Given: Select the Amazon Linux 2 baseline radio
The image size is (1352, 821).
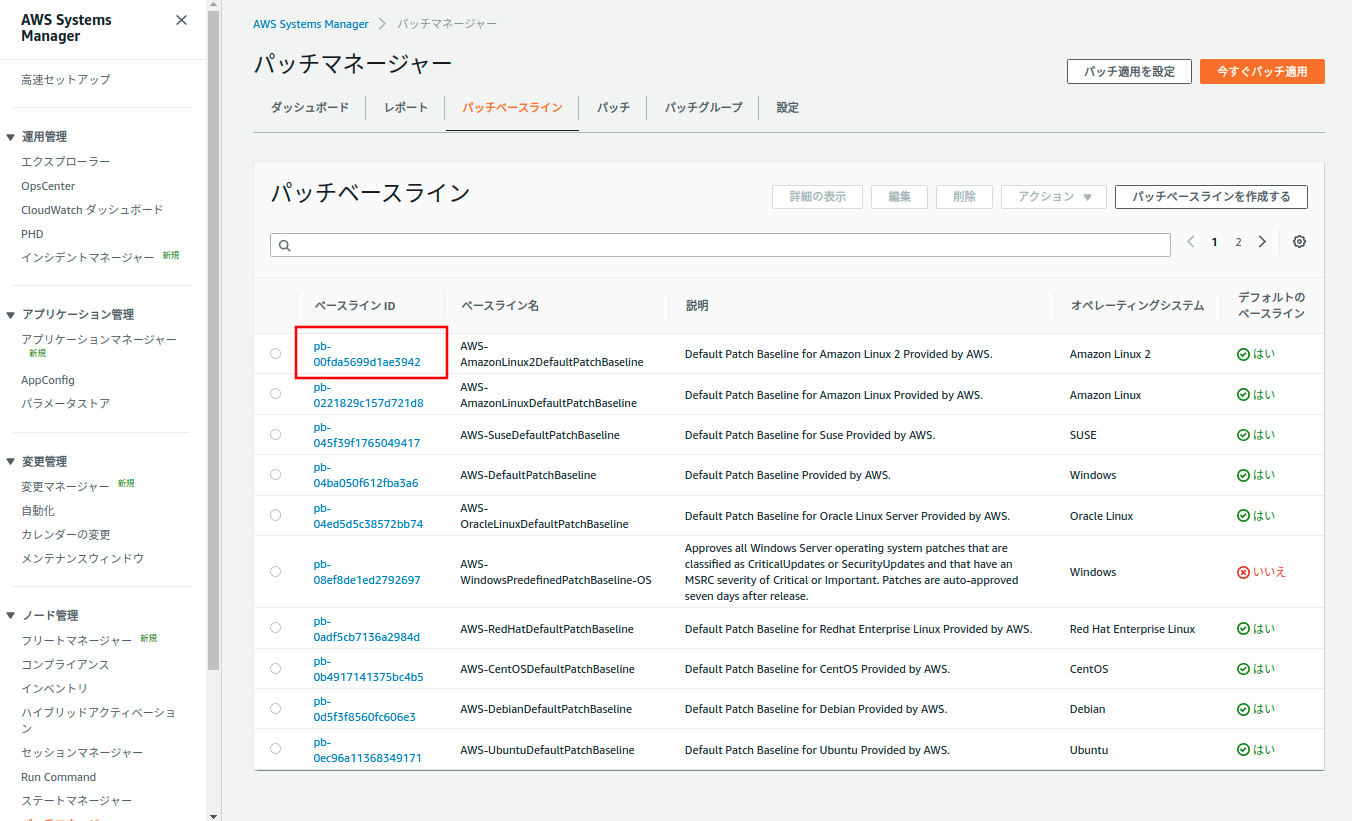Looking at the screenshot, I should pyautogui.click(x=275, y=354).
